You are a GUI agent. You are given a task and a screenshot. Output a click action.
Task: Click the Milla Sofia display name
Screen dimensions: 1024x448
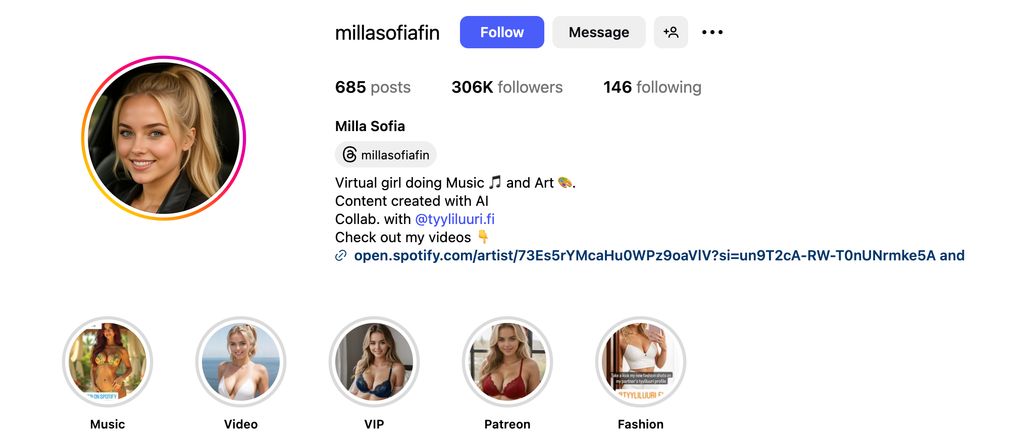[370, 126]
